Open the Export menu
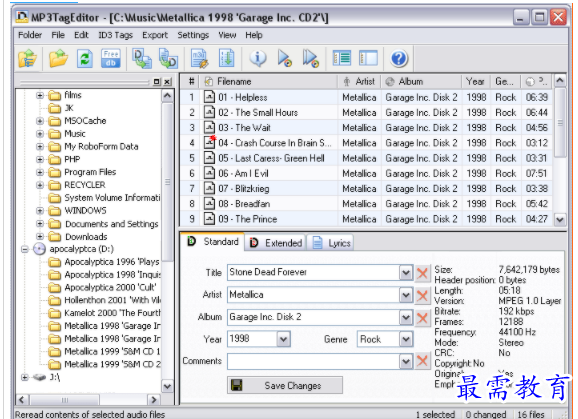 [155, 35]
